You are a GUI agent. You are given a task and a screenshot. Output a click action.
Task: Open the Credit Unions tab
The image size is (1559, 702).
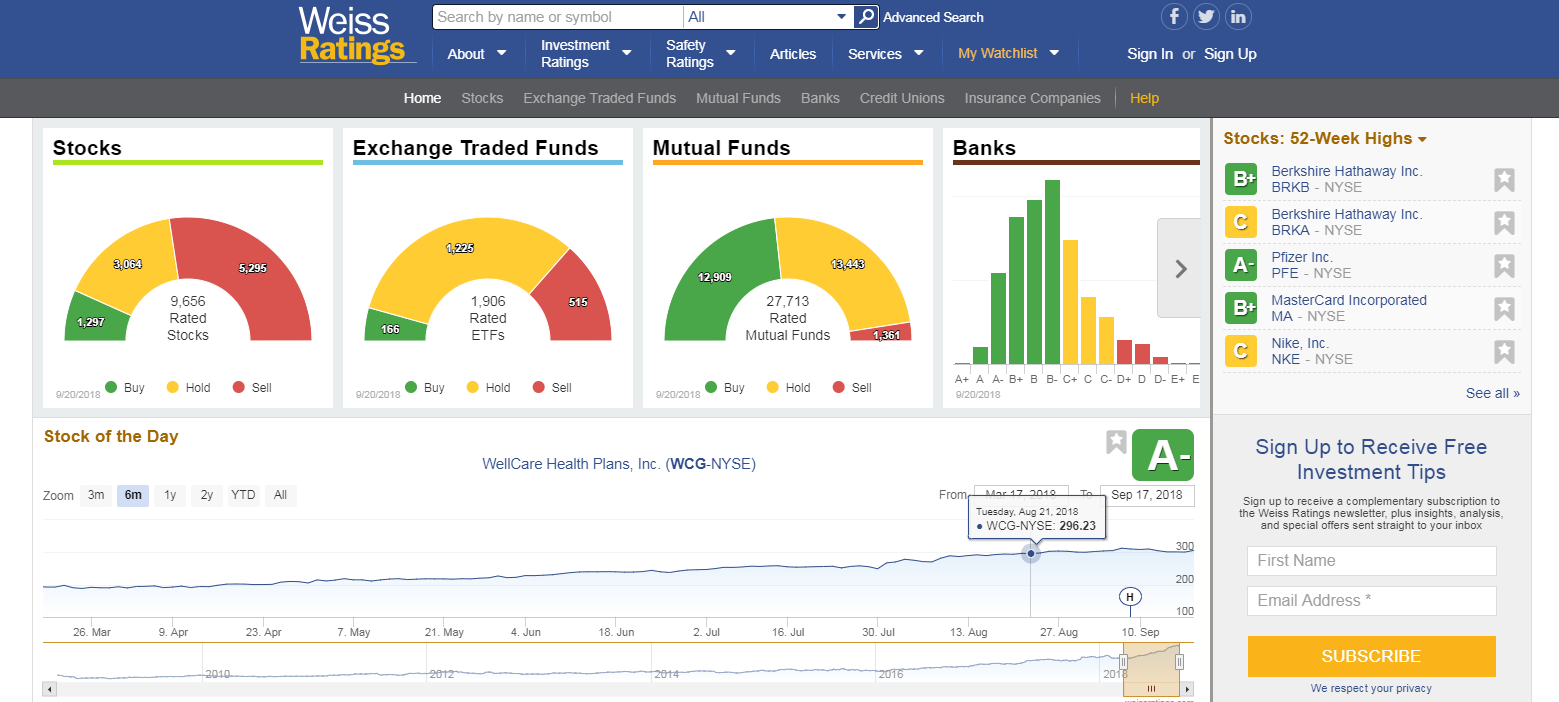(x=902, y=98)
